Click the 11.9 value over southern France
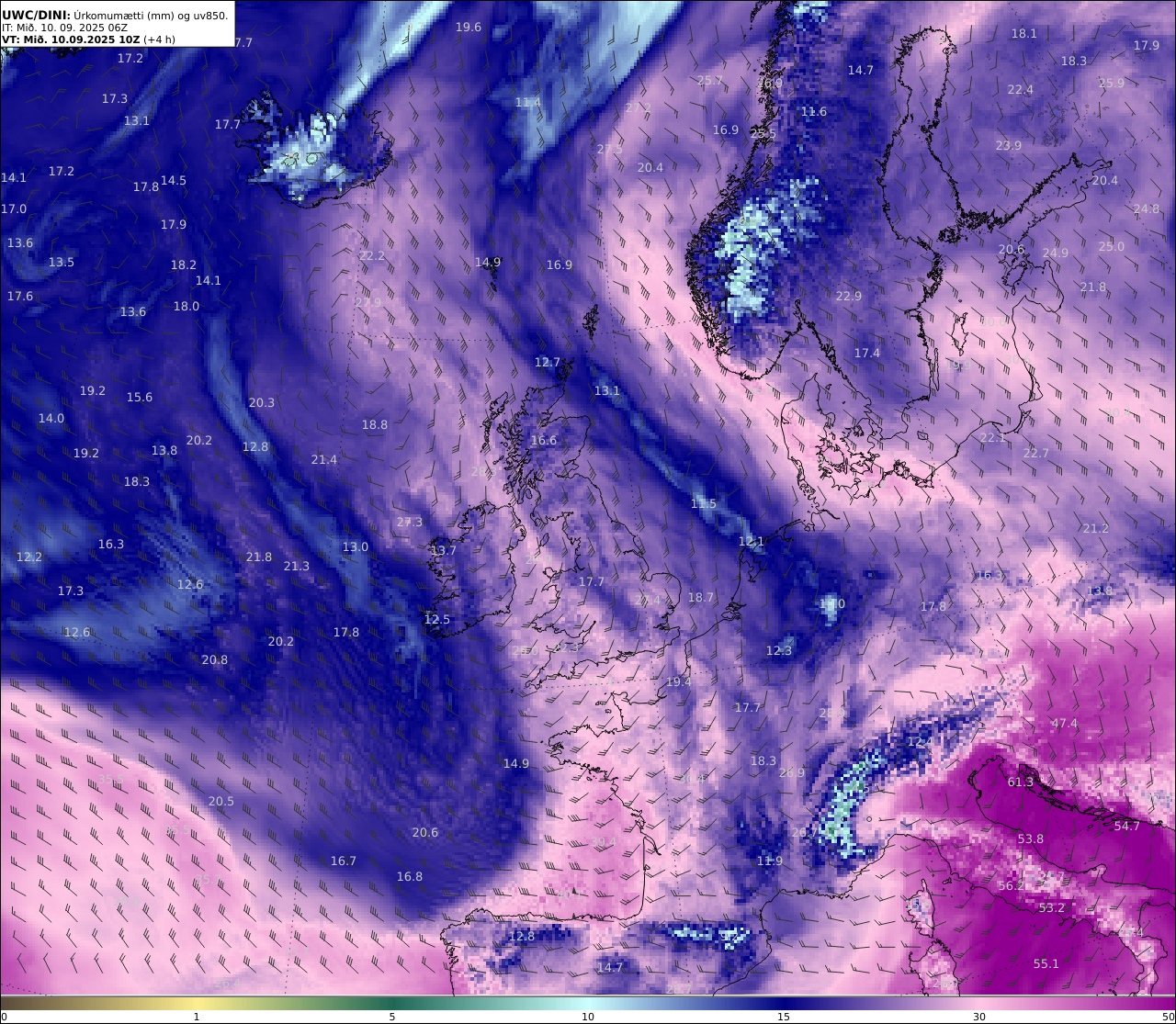This screenshot has width=1176, height=1024. point(770,861)
